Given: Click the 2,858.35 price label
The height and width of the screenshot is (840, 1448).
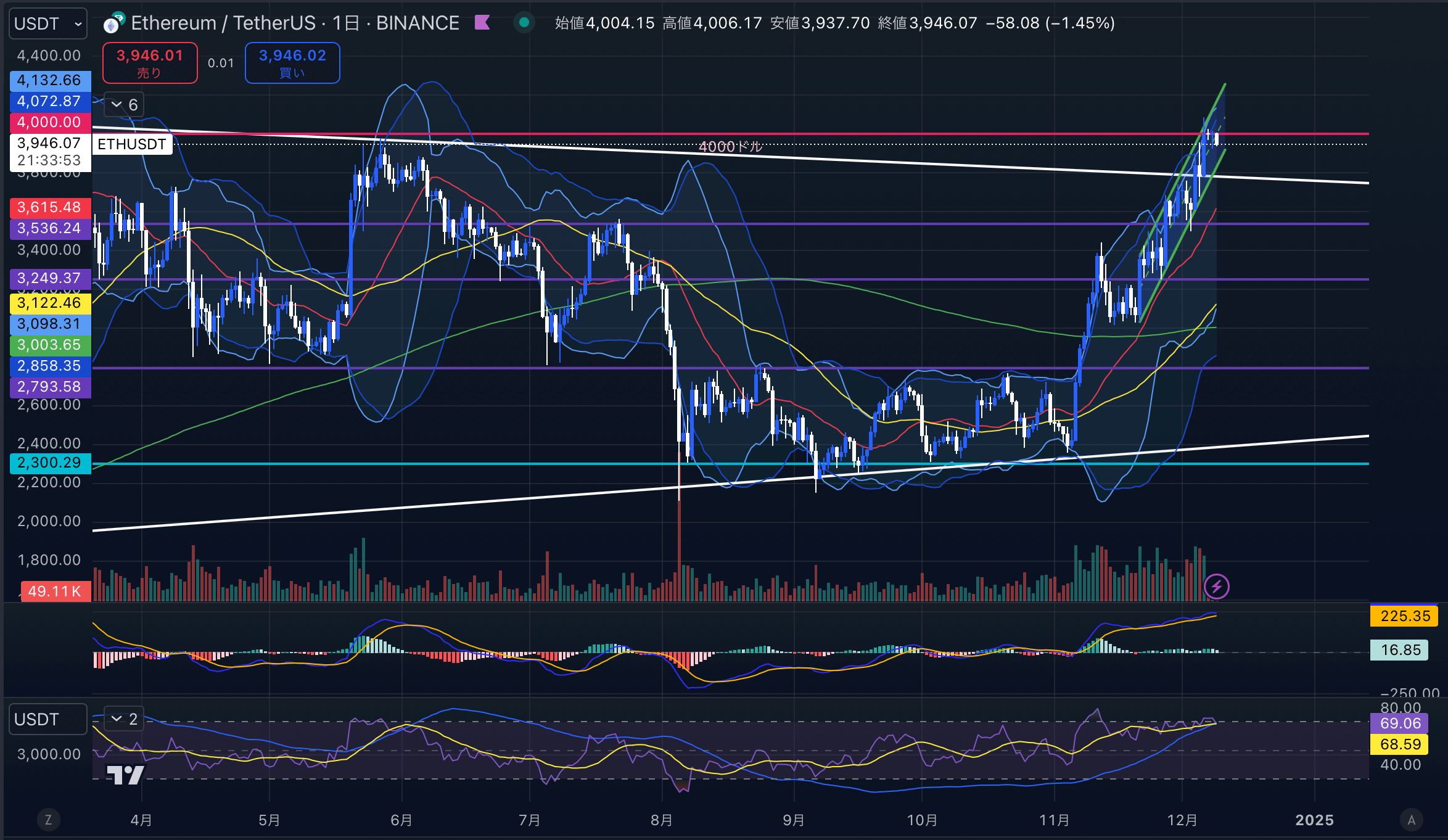Looking at the screenshot, I should [50, 366].
